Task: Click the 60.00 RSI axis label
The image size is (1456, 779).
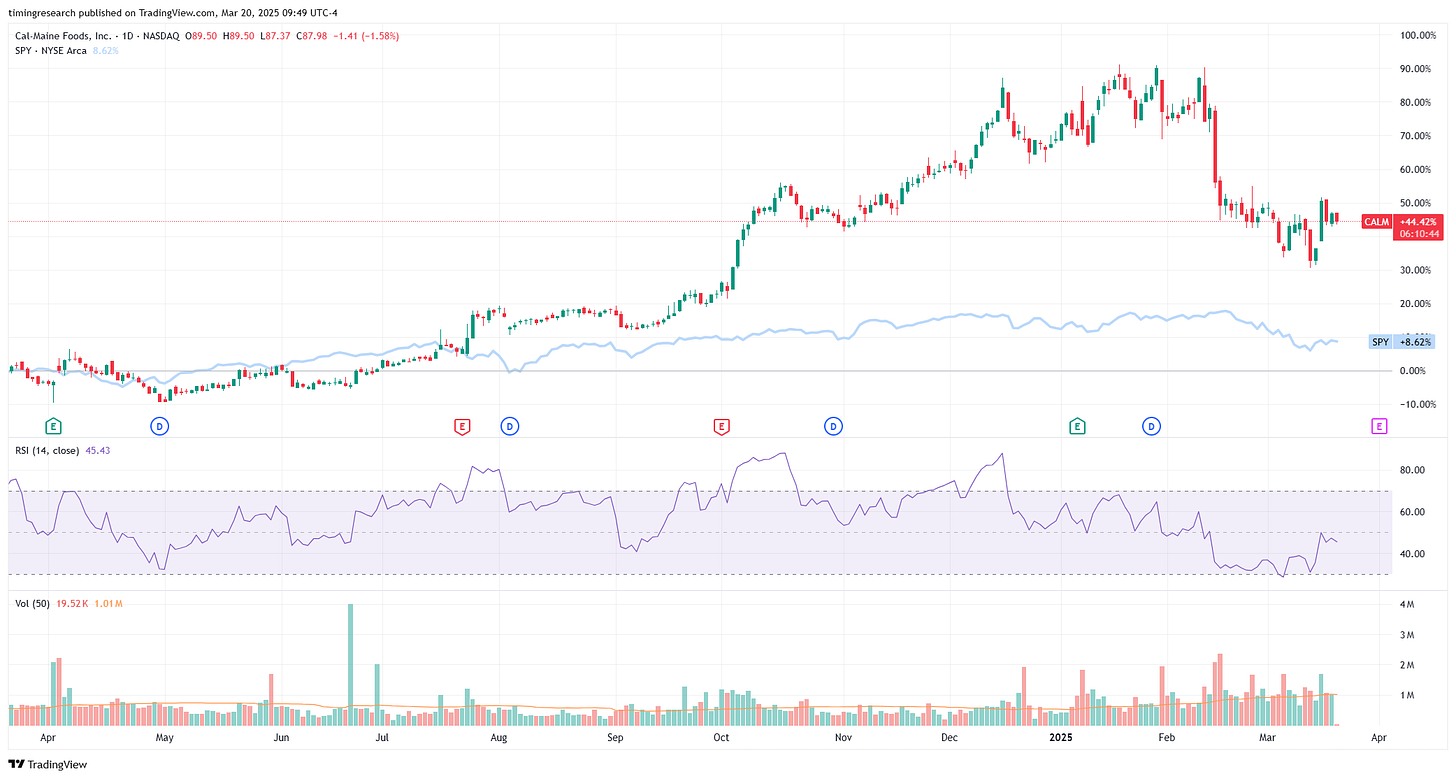Action: pyautogui.click(x=1412, y=512)
